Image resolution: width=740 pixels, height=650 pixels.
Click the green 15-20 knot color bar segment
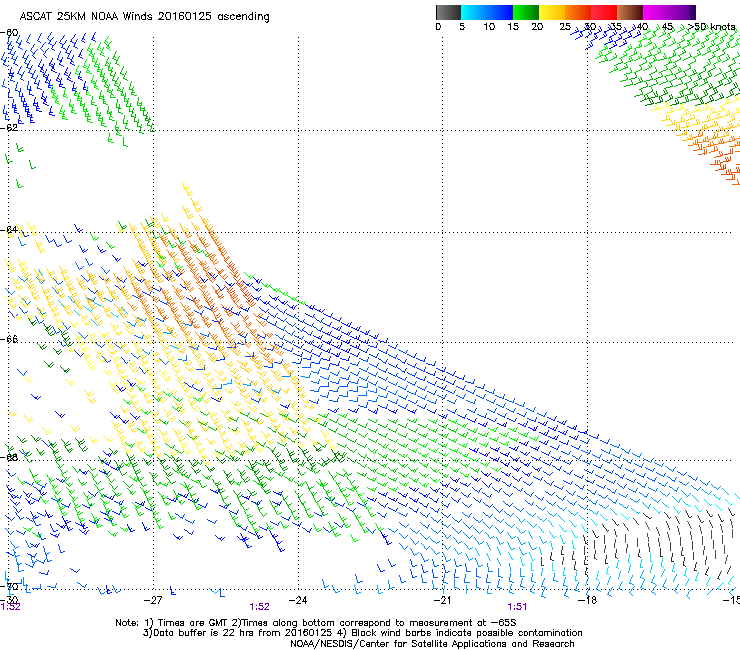pos(526,12)
